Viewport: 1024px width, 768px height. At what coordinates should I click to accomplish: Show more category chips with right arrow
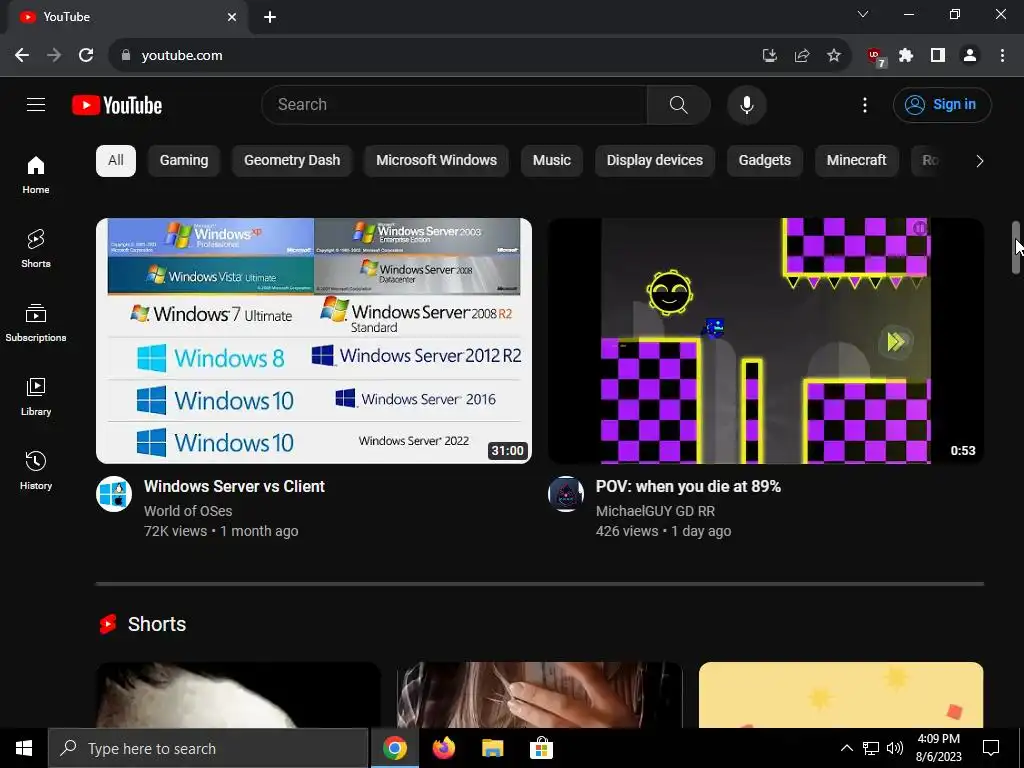click(x=979, y=161)
